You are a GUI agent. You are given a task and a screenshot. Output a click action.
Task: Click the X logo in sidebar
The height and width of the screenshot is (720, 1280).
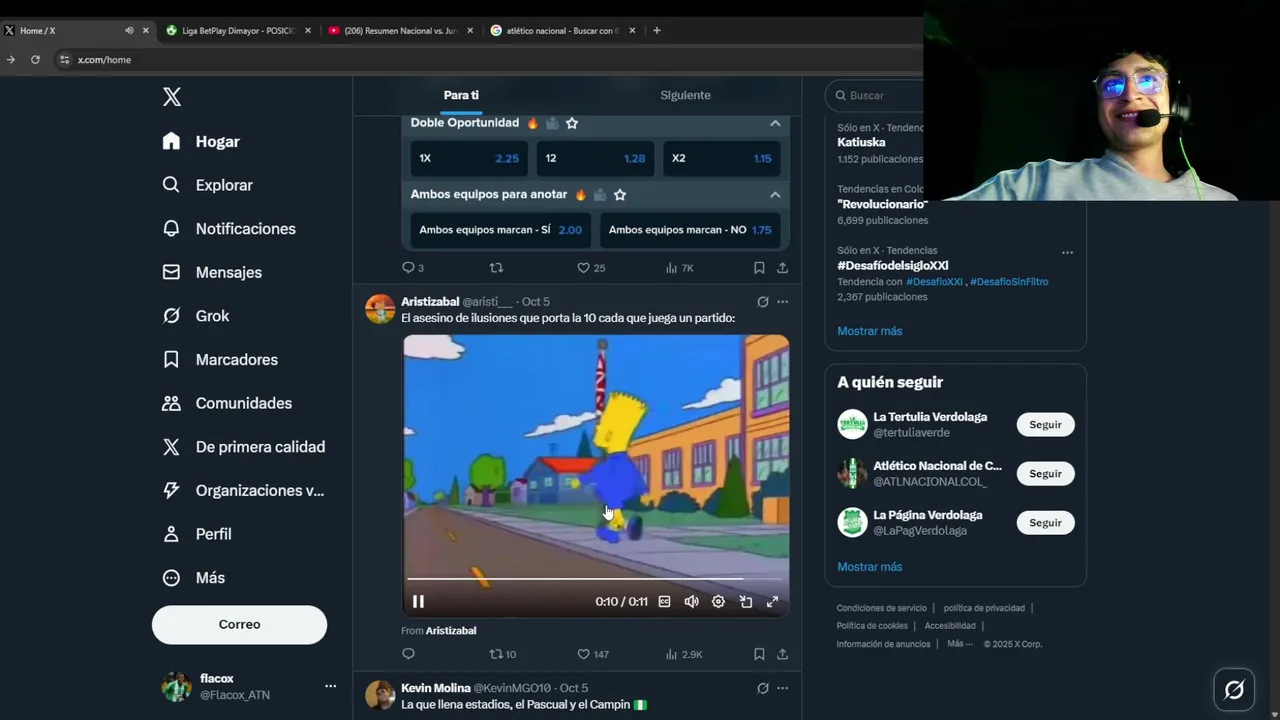coord(172,97)
